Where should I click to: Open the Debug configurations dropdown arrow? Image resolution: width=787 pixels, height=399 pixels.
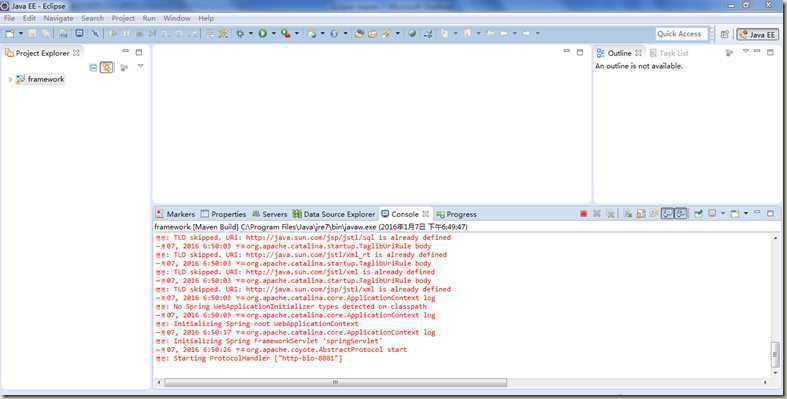point(250,34)
